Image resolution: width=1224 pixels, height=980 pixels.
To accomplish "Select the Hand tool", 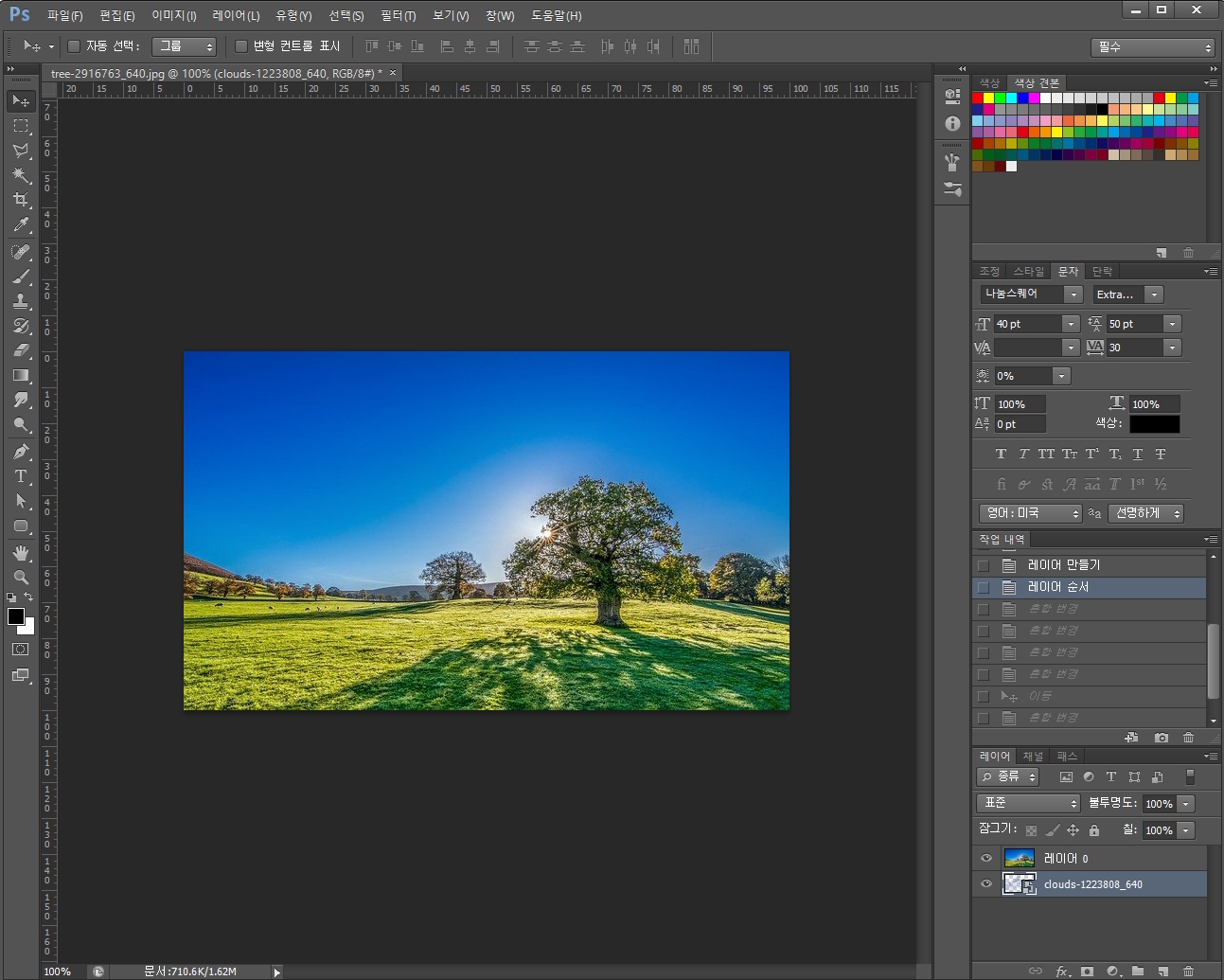I will coord(21,553).
